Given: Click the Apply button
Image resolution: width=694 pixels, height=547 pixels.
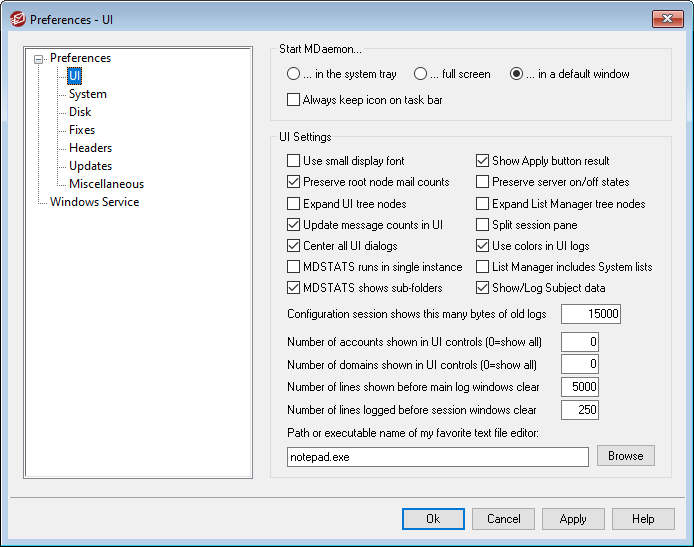Looking at the screenshot, I should tap(573, 519).
